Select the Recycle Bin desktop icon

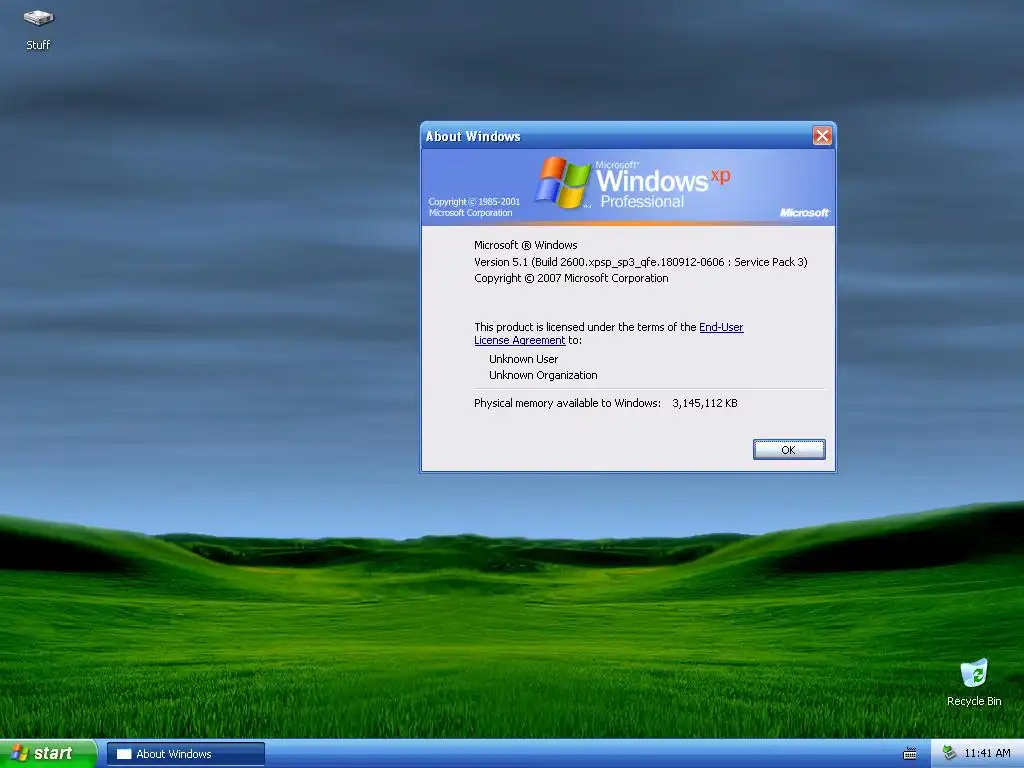(974, 682)
